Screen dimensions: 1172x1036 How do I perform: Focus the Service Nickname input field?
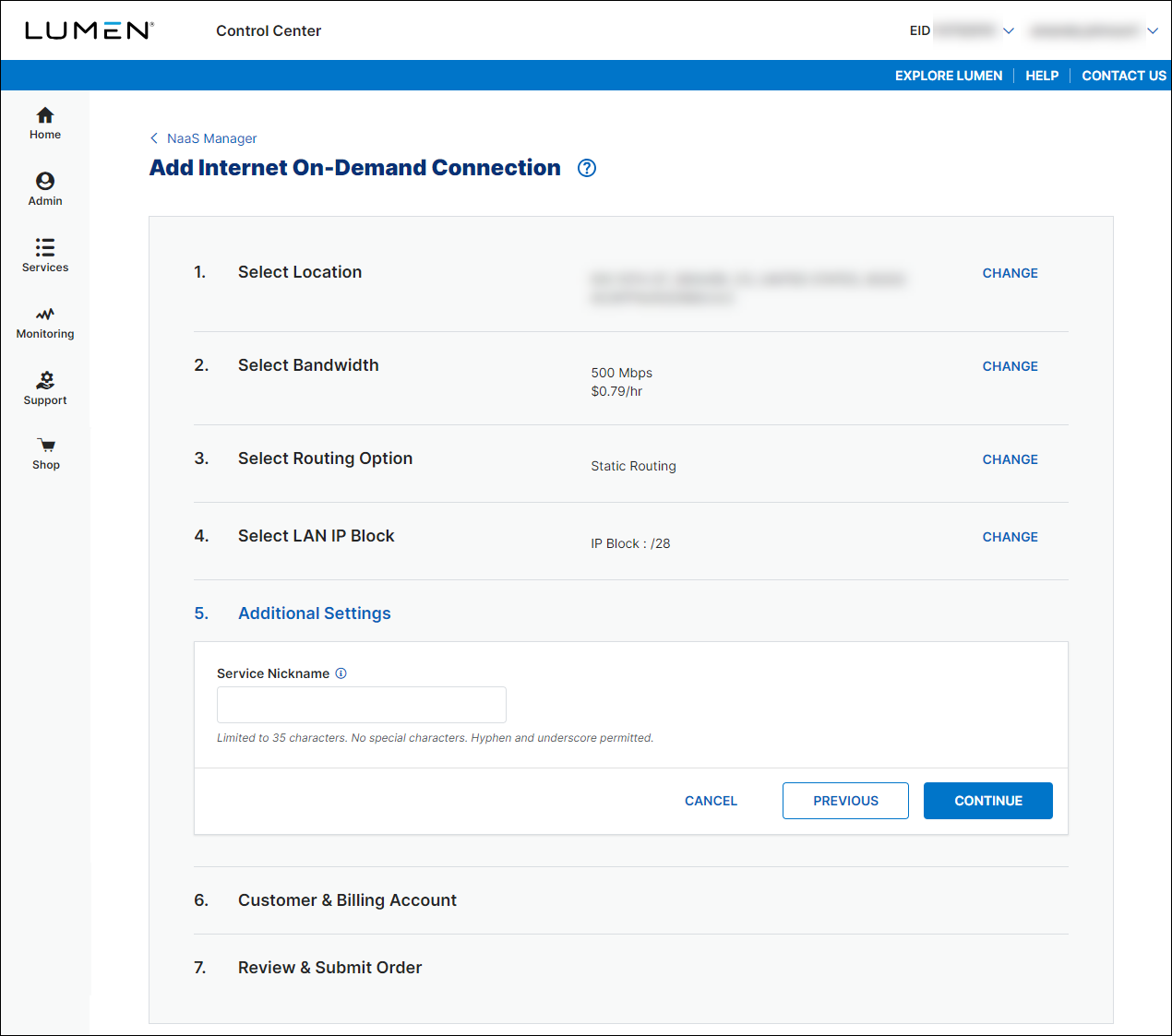362,705
